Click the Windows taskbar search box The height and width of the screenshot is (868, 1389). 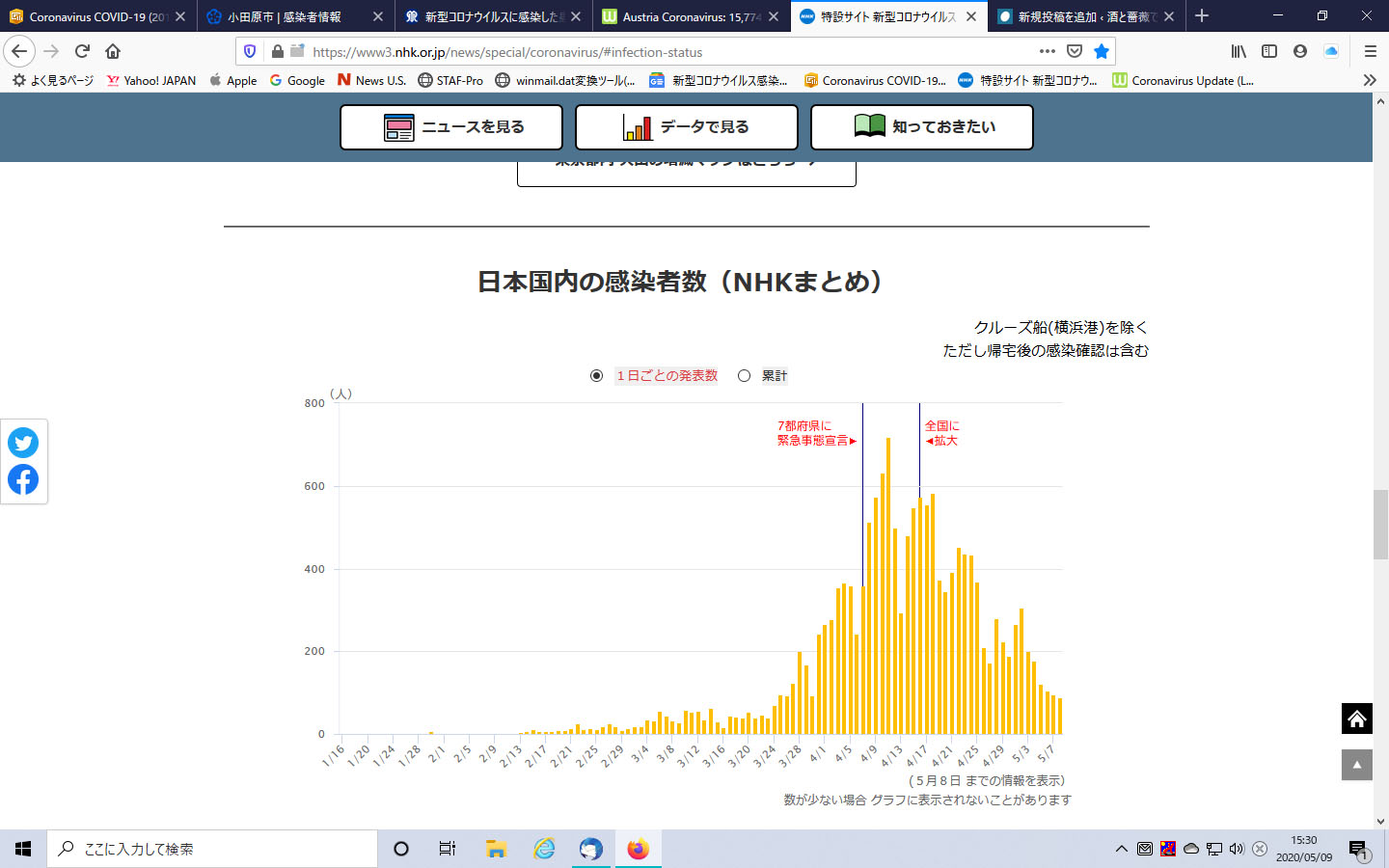click(212, 849)
